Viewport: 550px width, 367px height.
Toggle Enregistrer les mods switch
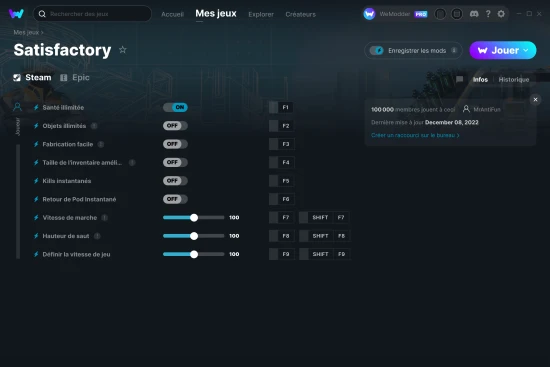pyautogui.click(x=377, y=51)
